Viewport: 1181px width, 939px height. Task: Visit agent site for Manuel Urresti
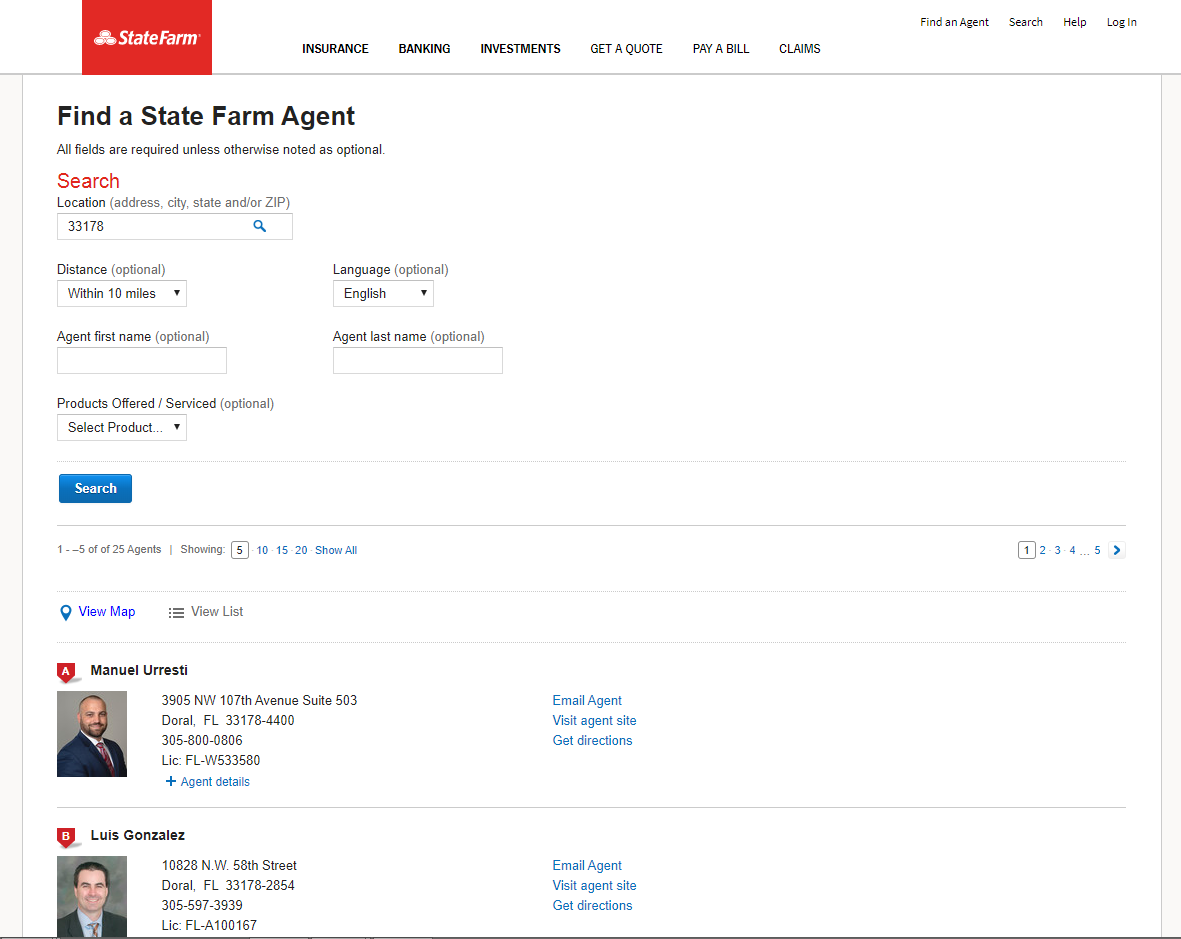594,721
